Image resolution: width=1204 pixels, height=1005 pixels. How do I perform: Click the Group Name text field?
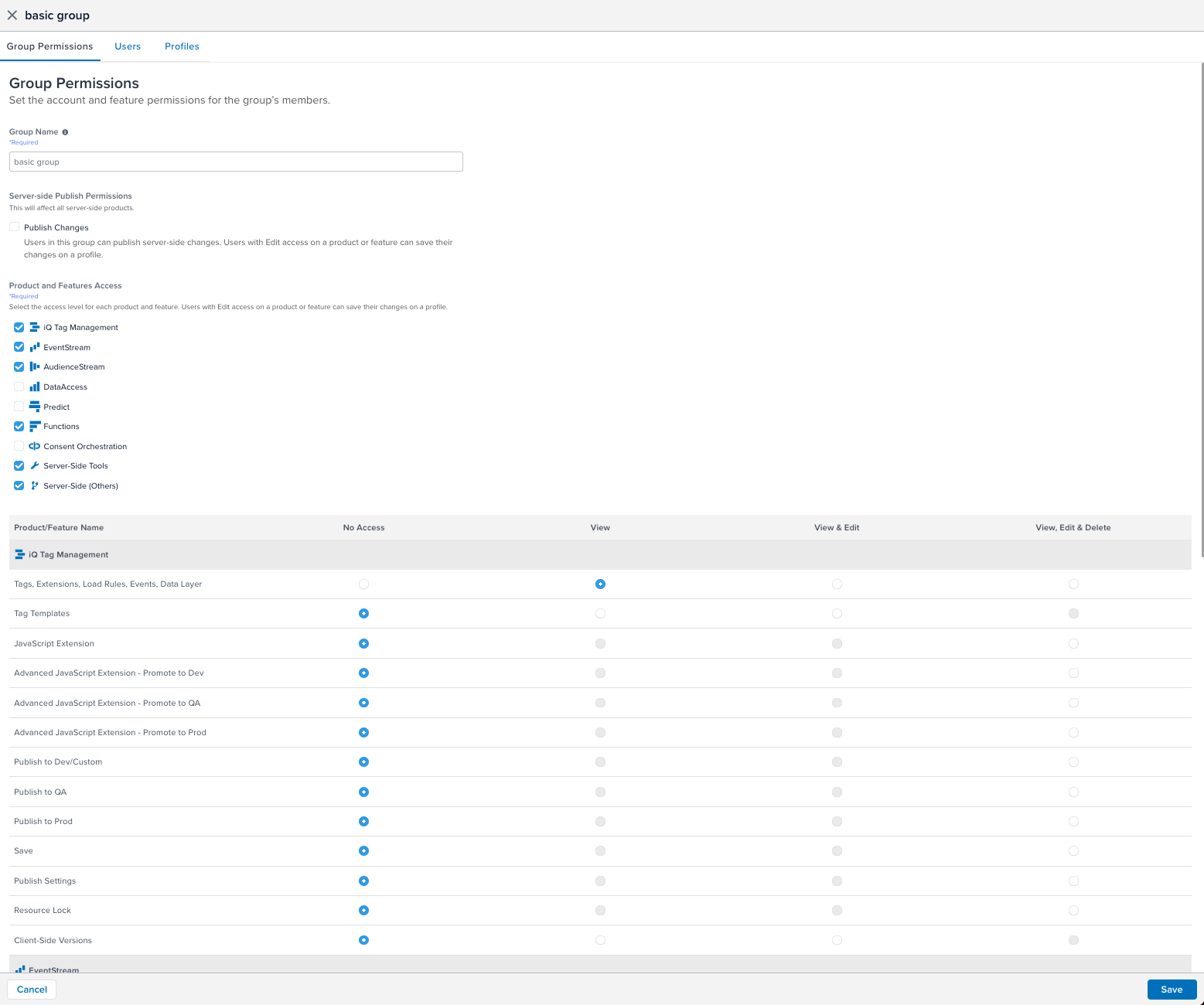tap(236, 162)
